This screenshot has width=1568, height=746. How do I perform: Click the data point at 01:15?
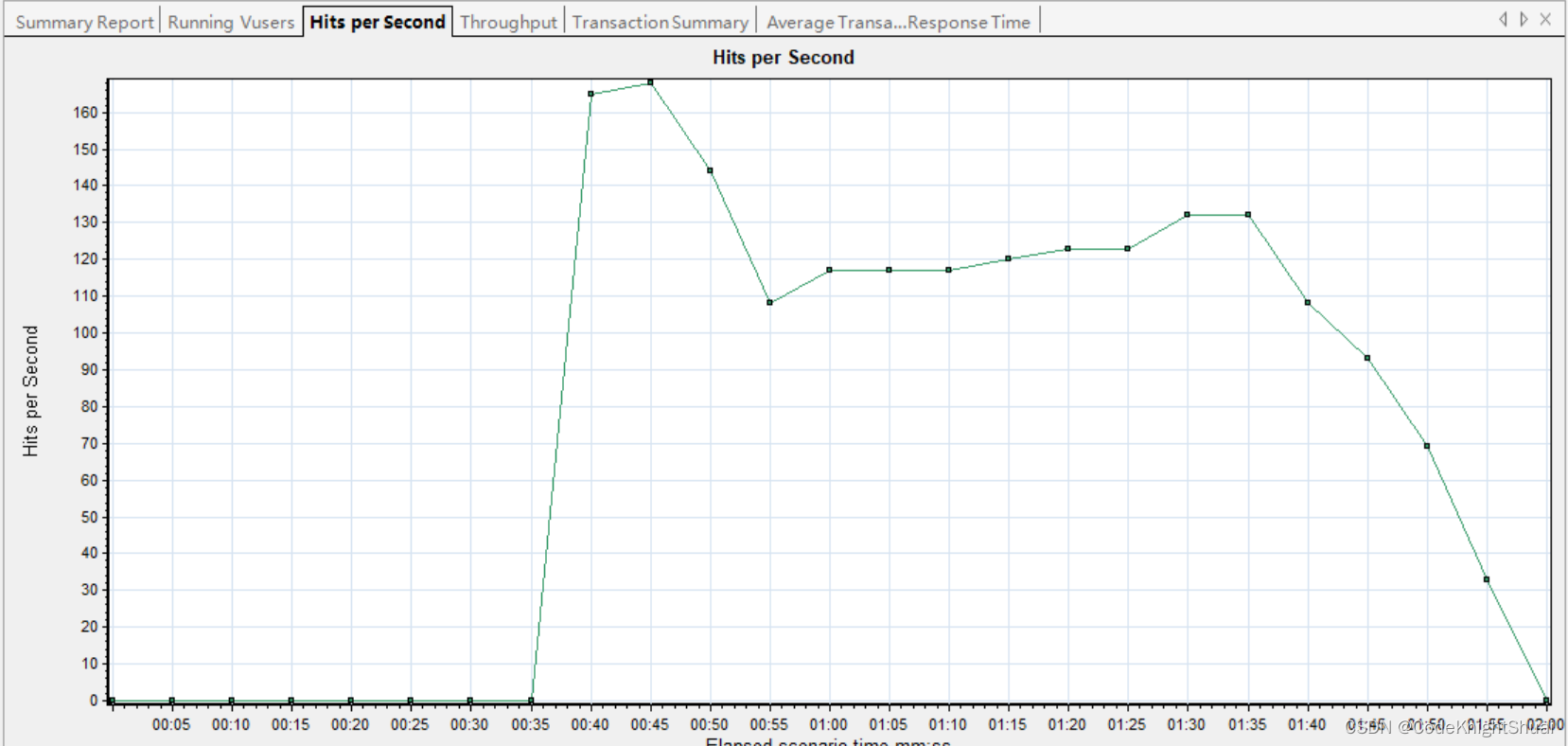(x=1008, y=258)
